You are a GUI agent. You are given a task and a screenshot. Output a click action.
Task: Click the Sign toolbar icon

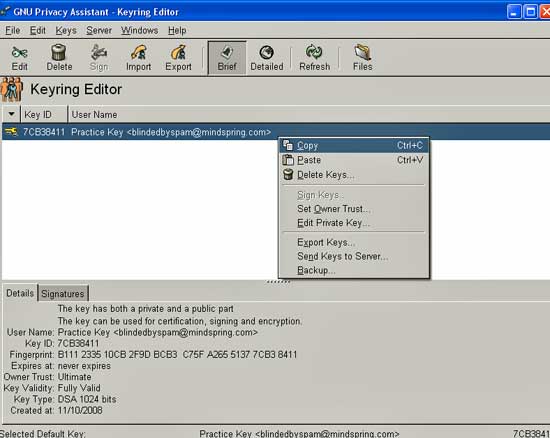pyautogui.click(x=99, y=58)
